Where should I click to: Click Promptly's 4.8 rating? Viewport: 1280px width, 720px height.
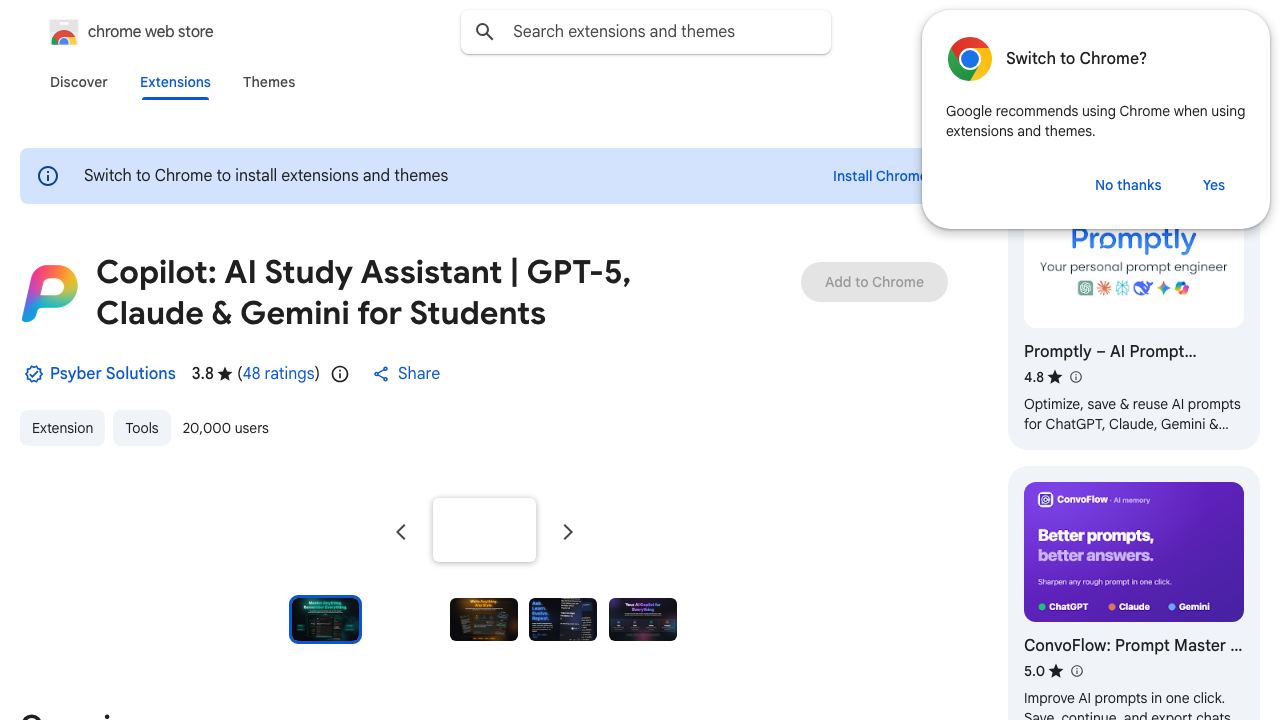point(1034,377)
